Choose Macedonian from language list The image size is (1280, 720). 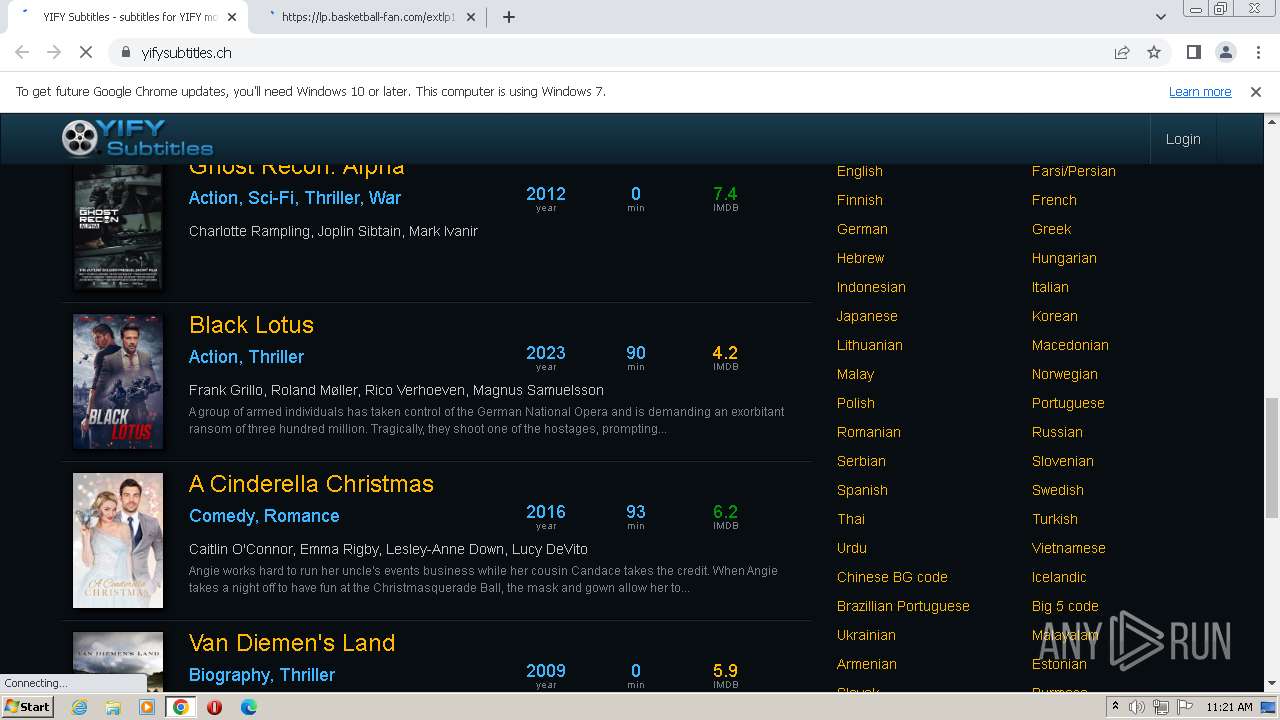tap(1070, 345)
